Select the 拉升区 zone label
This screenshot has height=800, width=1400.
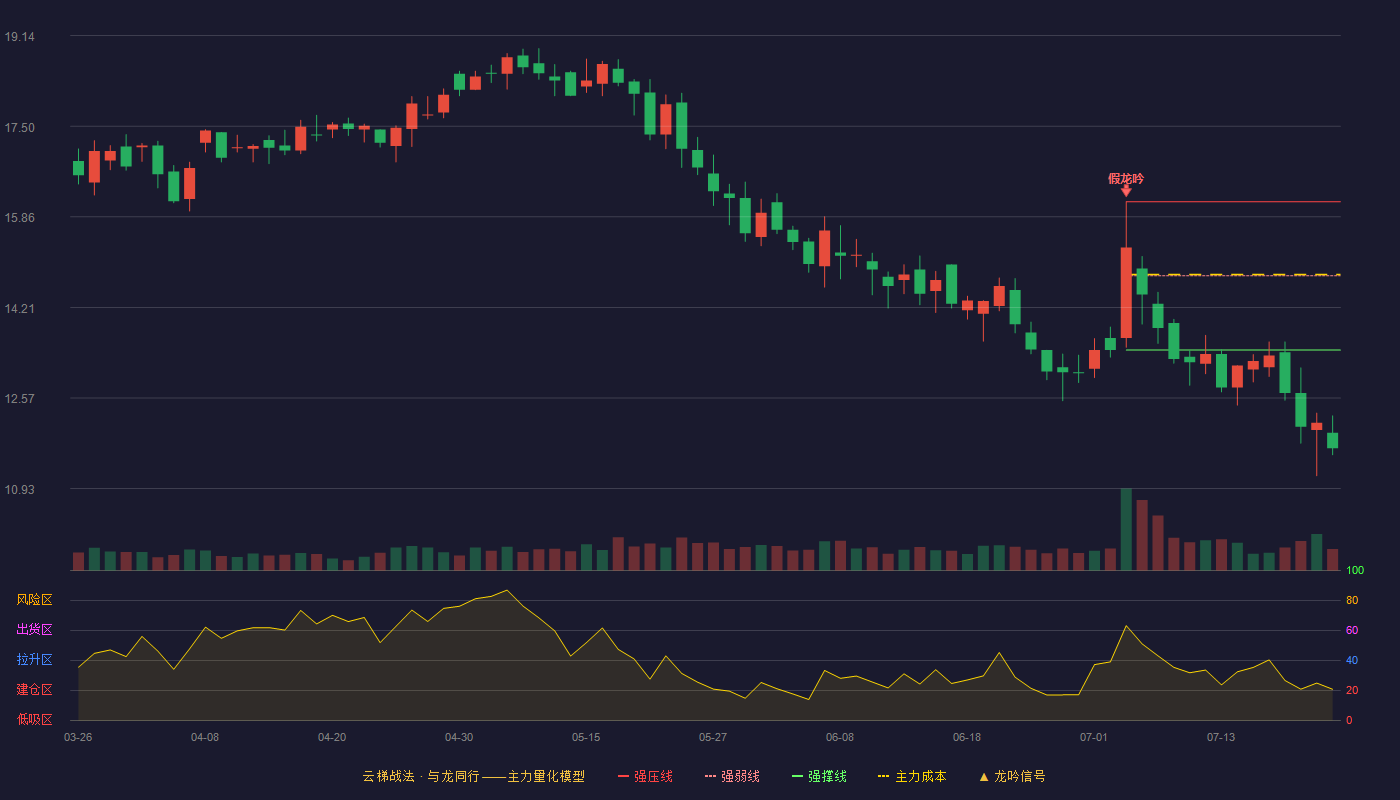pos(34,660)
